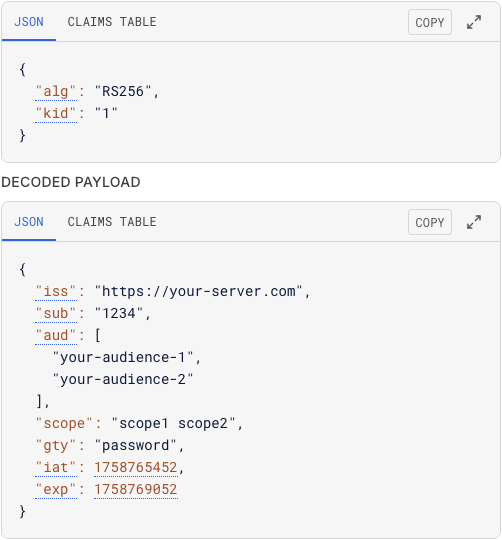Click the iat timestamp value 1758765452
The image size is (502, 540).
pyautogui.click(x=136, y=468)
